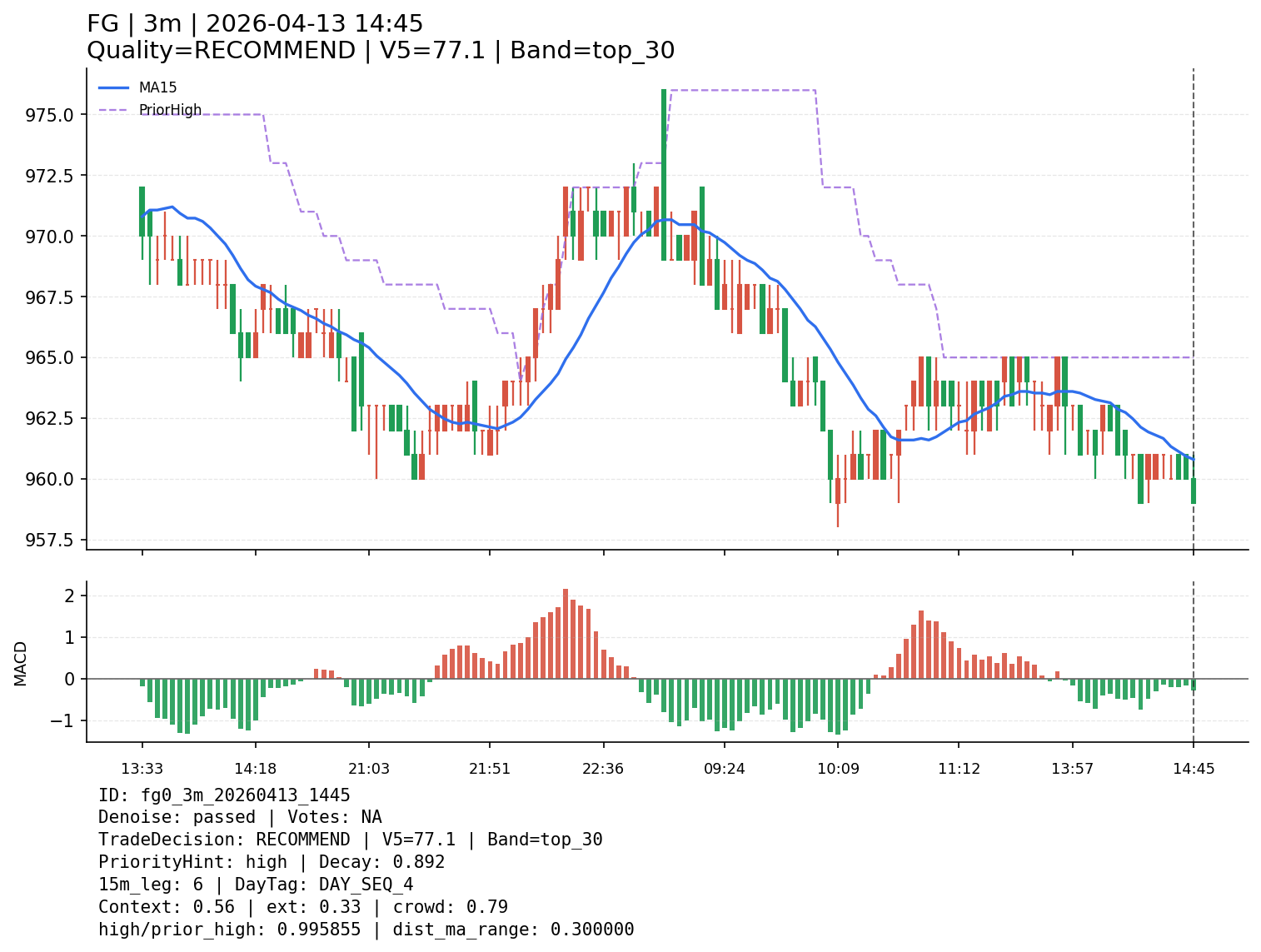This screenshot has height=952, width=1261.
Task: Select the ID fg0_3m_20260413_1445 text line
Action: 224,795
